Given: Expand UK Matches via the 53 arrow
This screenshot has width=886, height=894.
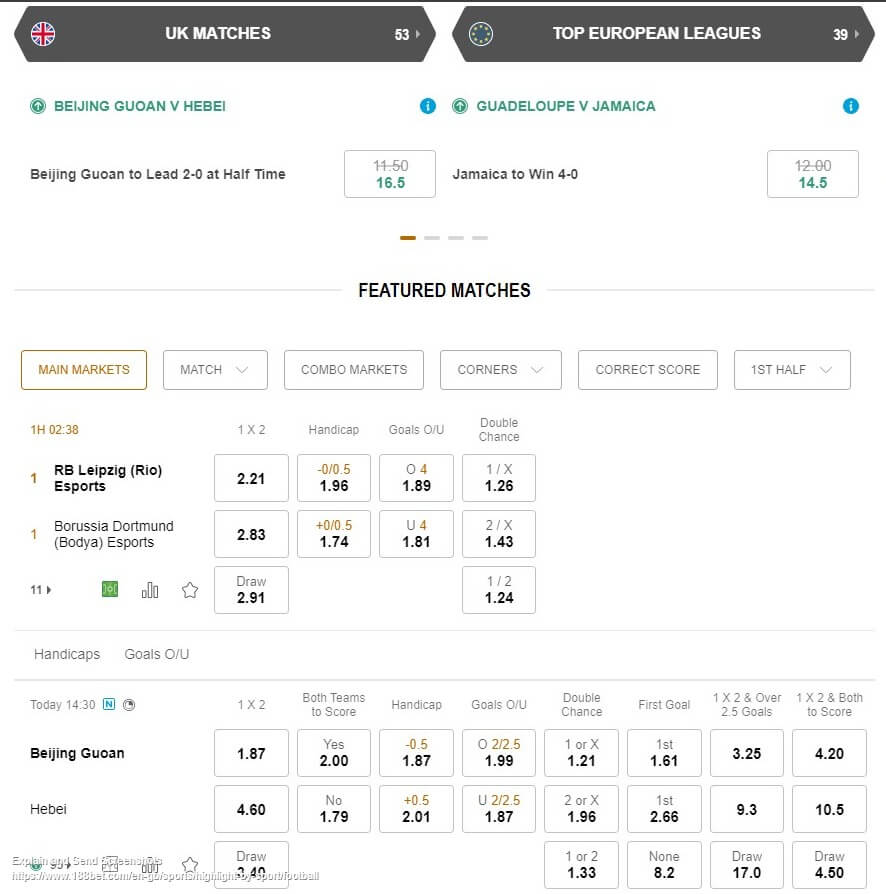Looking at the screenshot, I should coord(407,34).
